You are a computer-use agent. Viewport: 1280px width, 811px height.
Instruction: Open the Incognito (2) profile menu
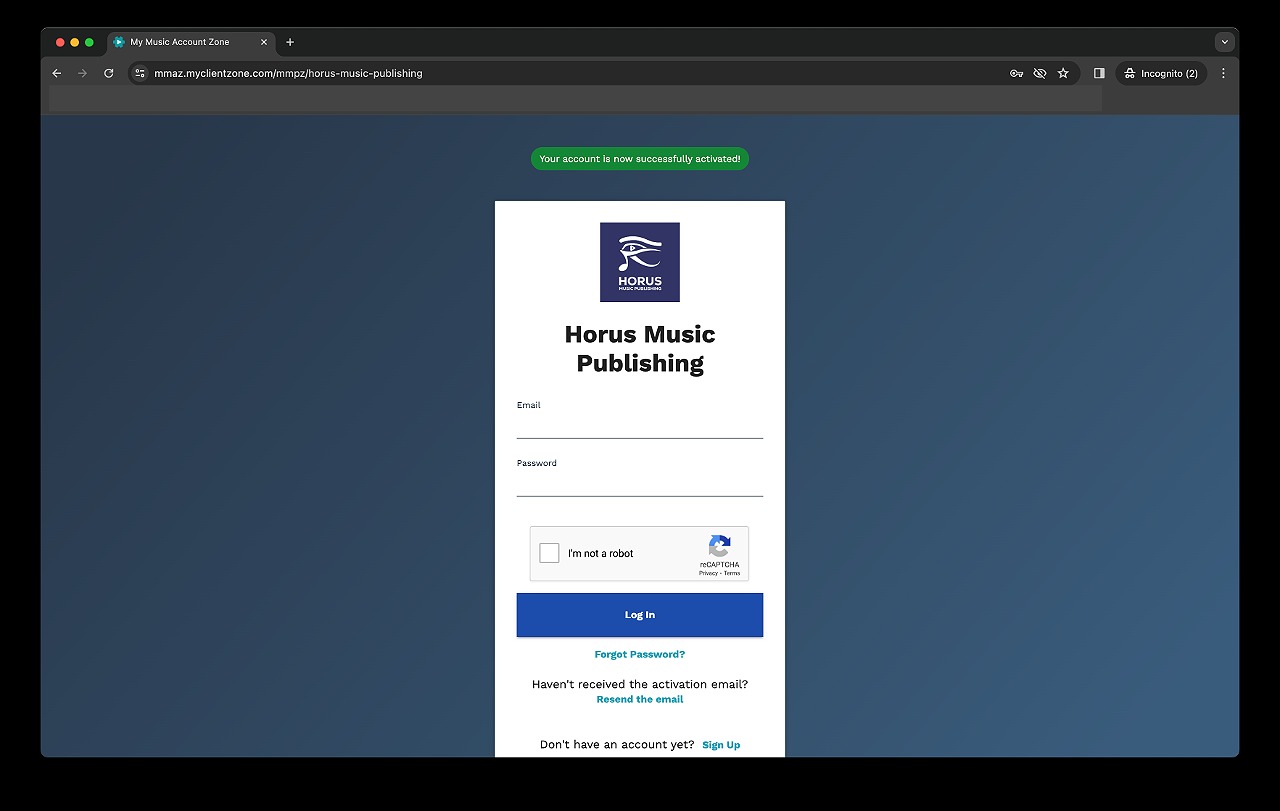1161,73
